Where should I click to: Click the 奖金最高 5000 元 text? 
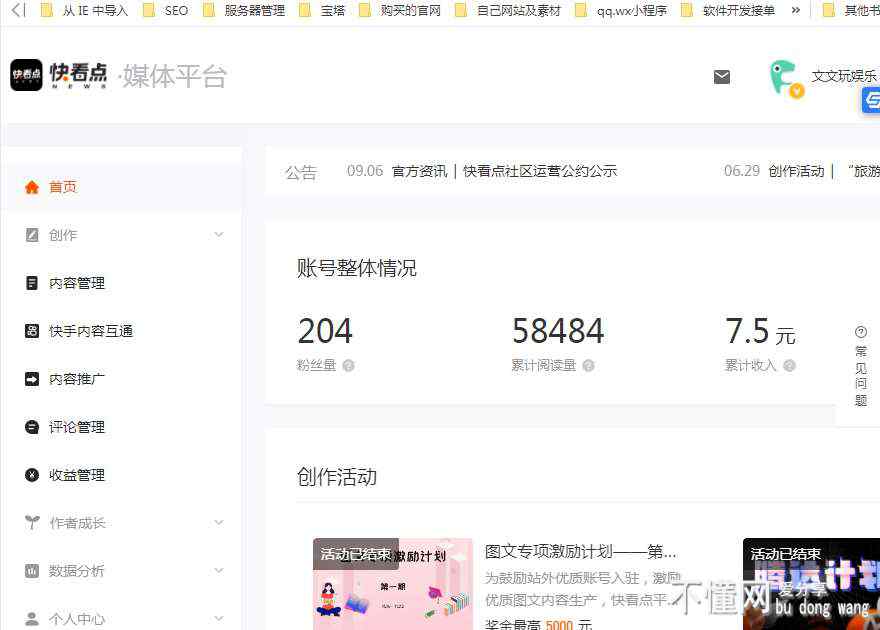click(539, 624)
